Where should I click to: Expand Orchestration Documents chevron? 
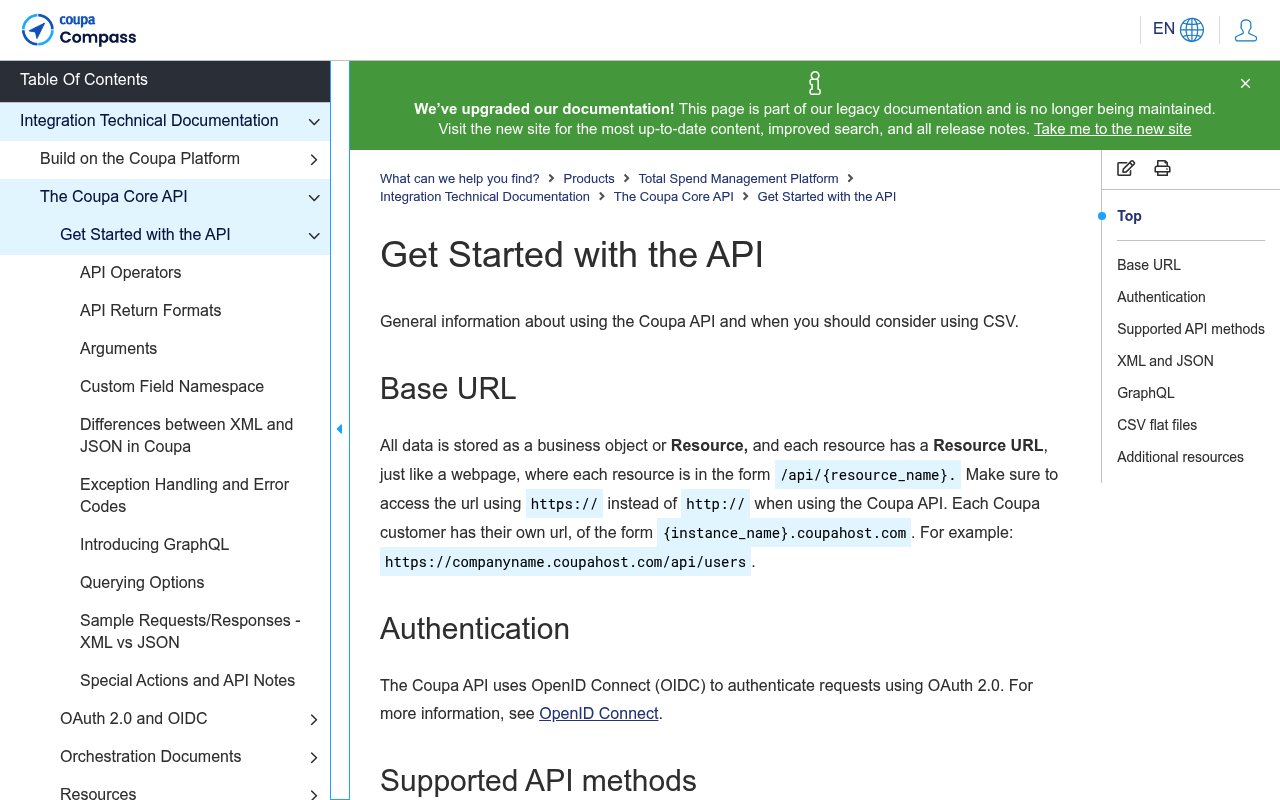click(314, 758)
